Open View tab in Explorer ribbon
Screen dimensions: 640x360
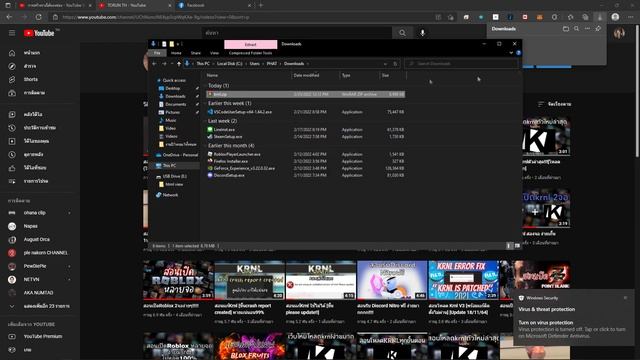pos(214,53)
